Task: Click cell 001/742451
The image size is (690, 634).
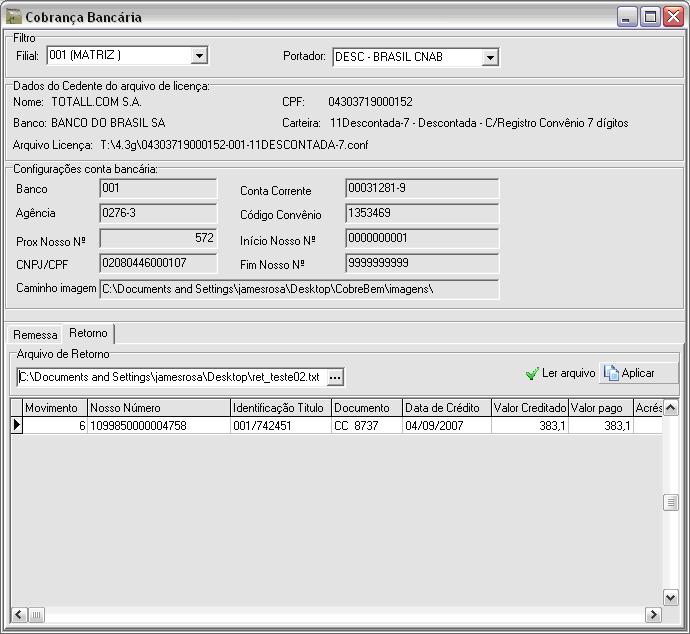Action: tap(281, 426)
